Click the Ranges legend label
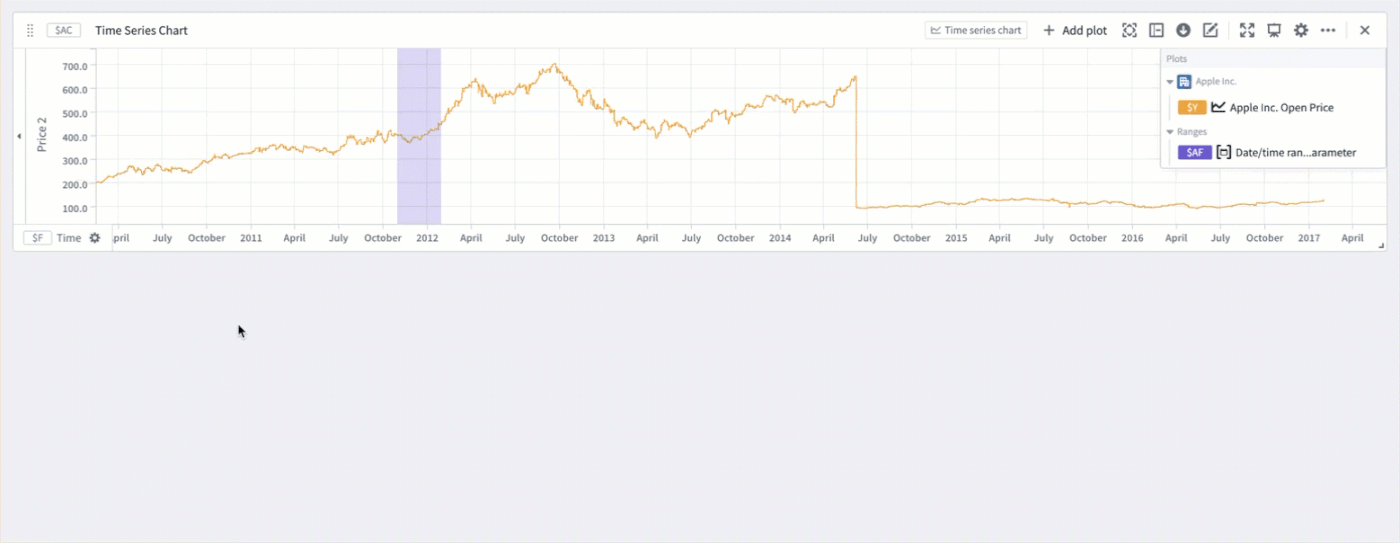Screen dimensions: 1400x543 click(1192, 132)
